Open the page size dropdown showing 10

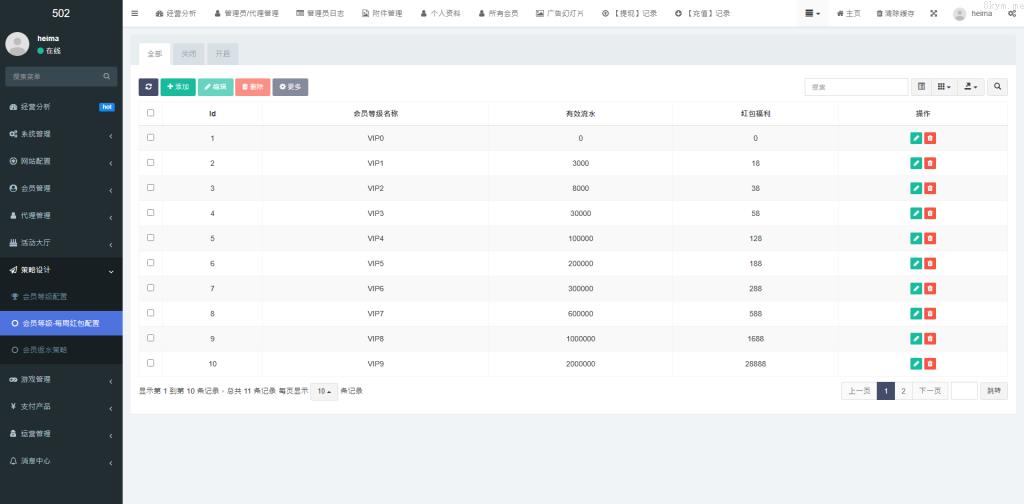(x=323, y=391)
